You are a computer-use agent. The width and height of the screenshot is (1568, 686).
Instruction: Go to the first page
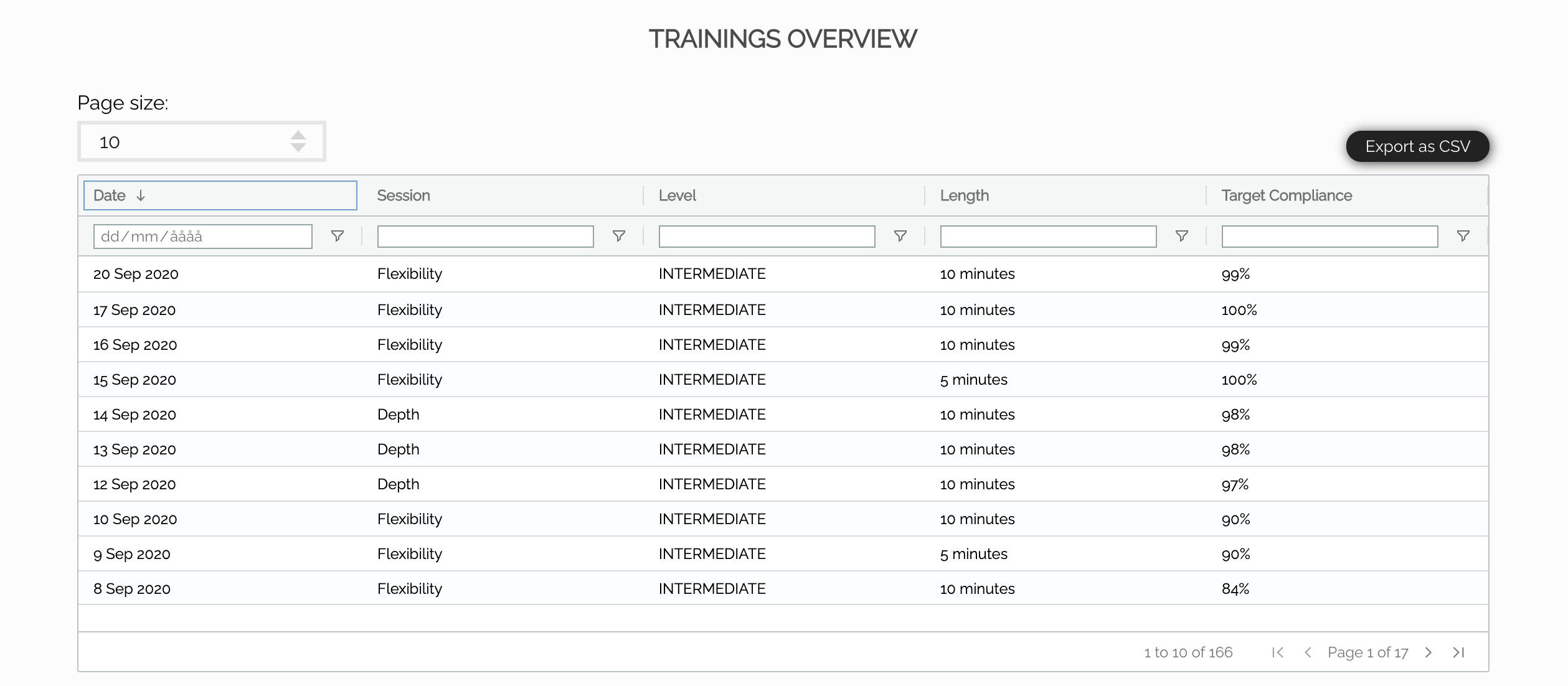pyautogui.click(x=1278, y=652)
